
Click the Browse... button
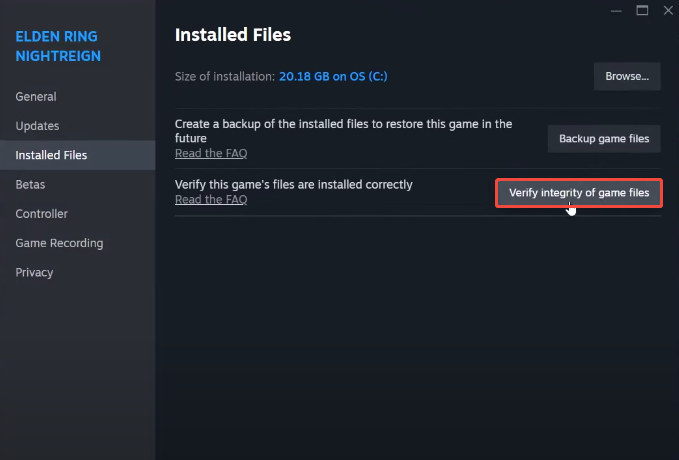coord(627,75)
